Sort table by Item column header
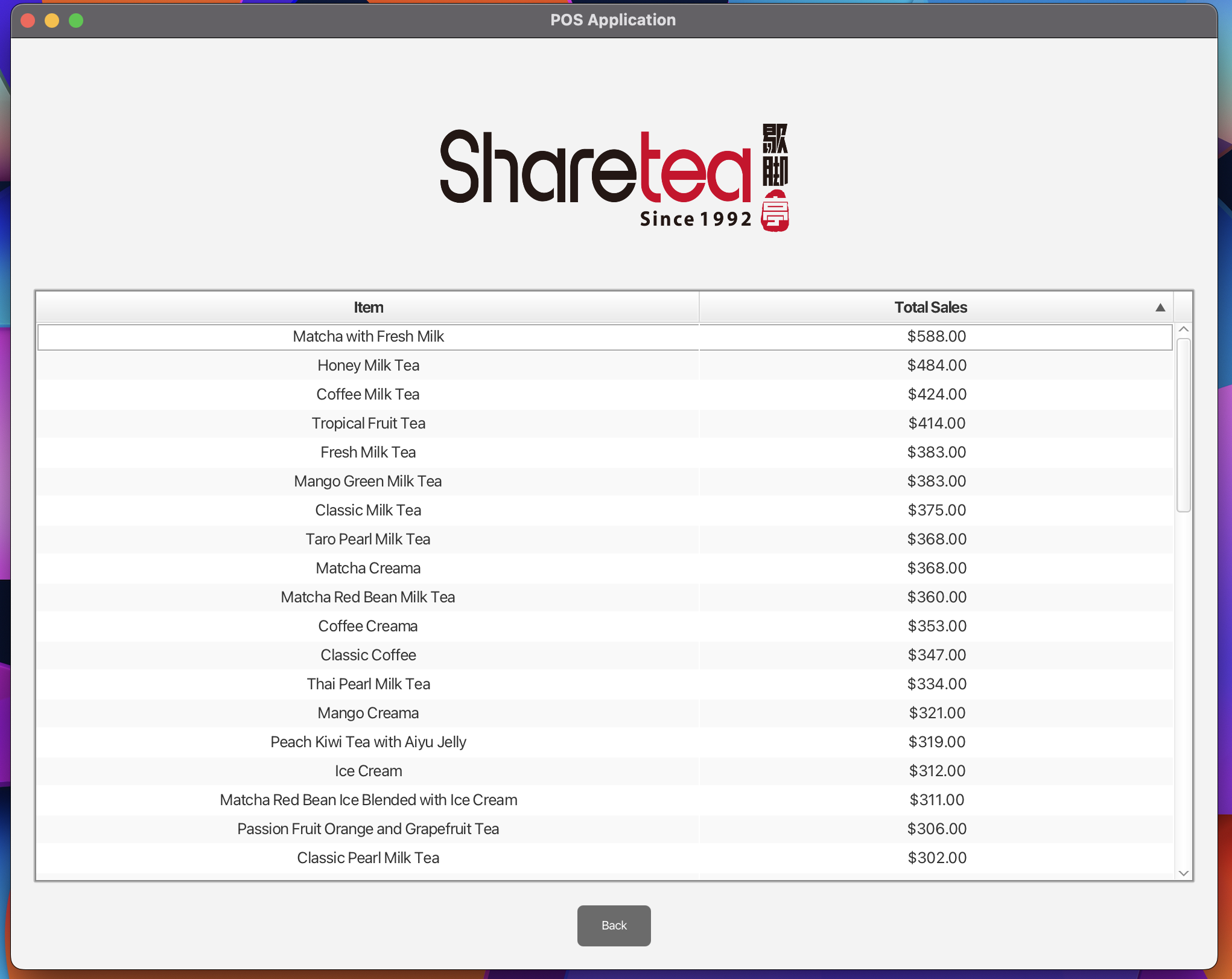The width and height of the screenshot is (1232, 979). (368, 307)
